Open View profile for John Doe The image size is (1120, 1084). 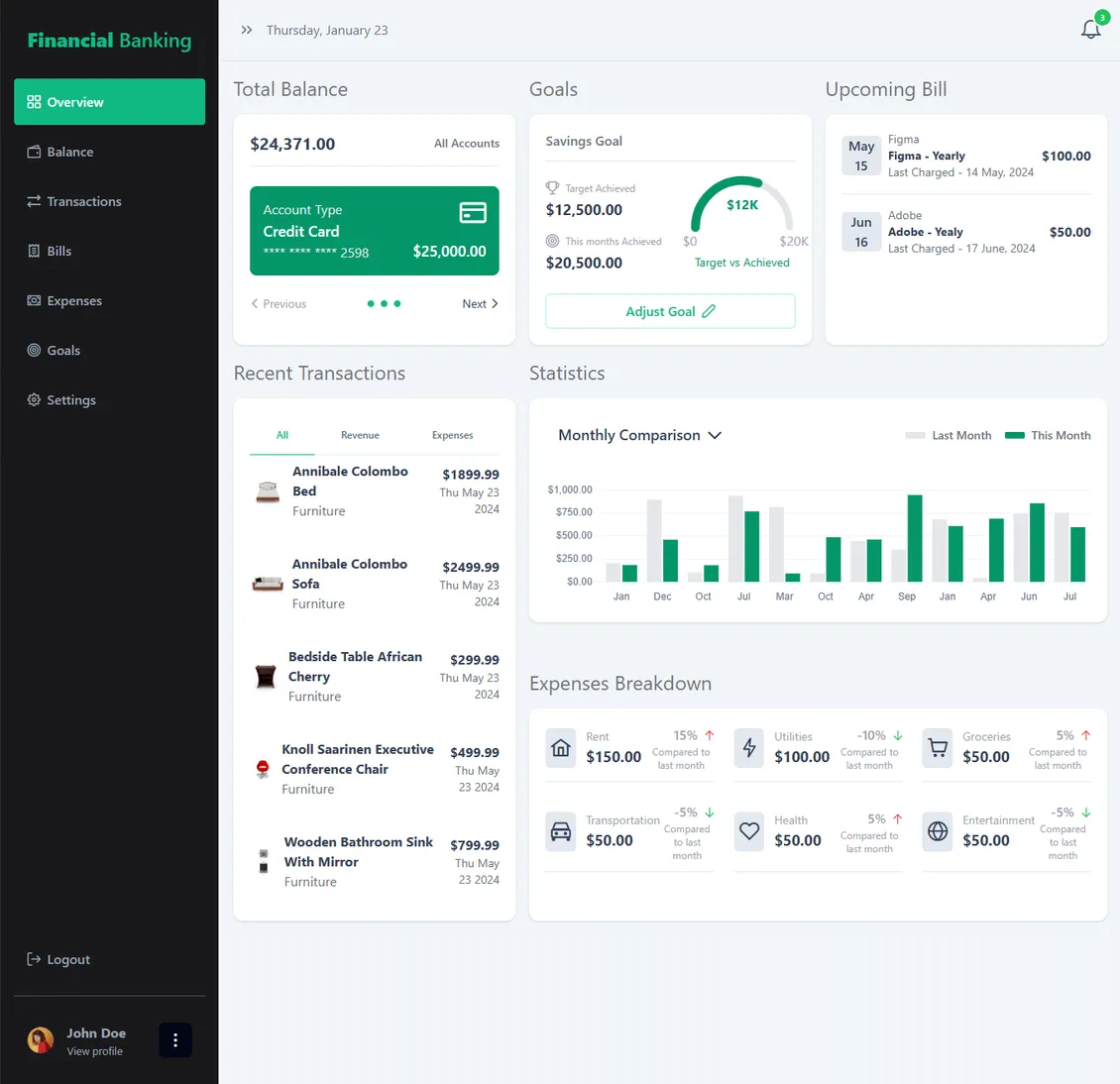[94, 1051]
